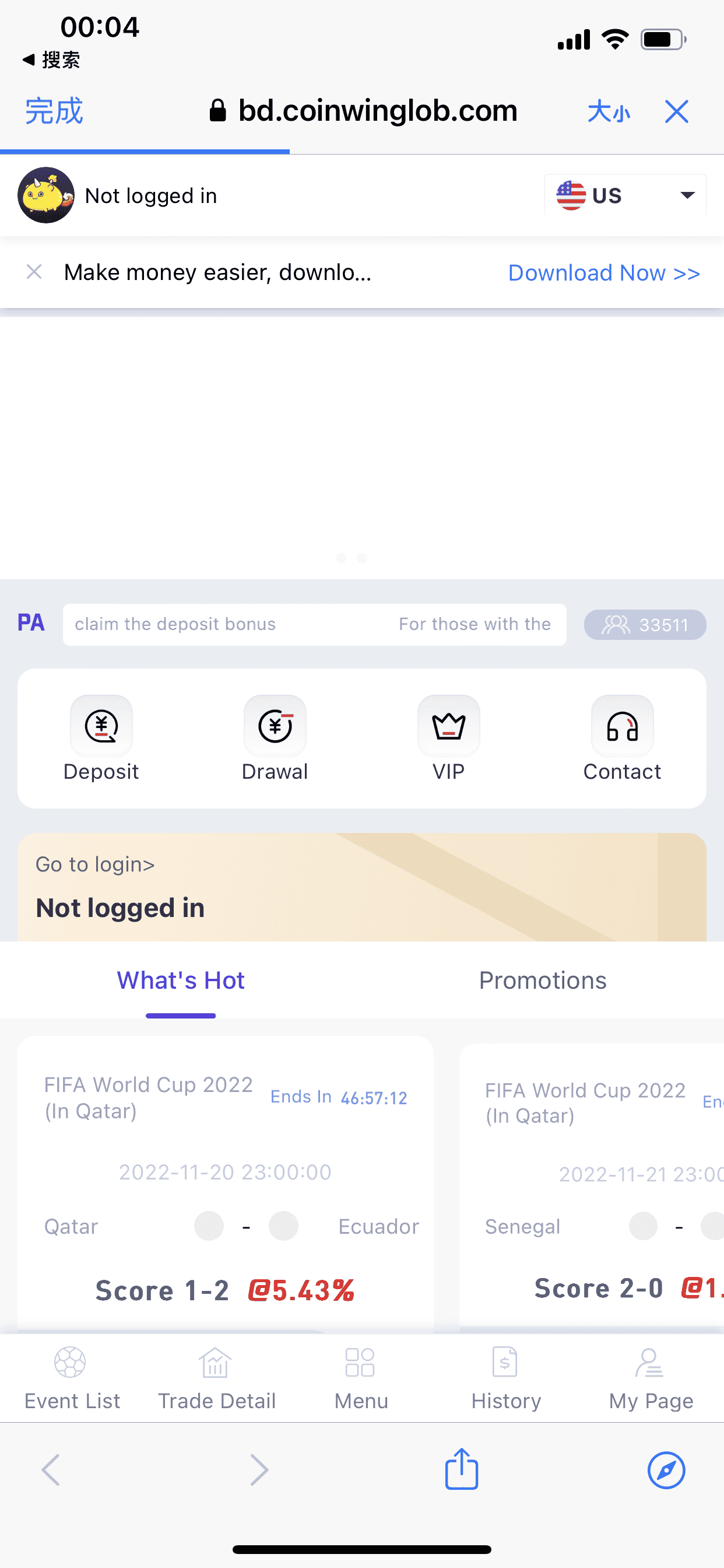Tap the Contact headset icon
This screenshot has width=724, height=1568.
click(623, 726)
